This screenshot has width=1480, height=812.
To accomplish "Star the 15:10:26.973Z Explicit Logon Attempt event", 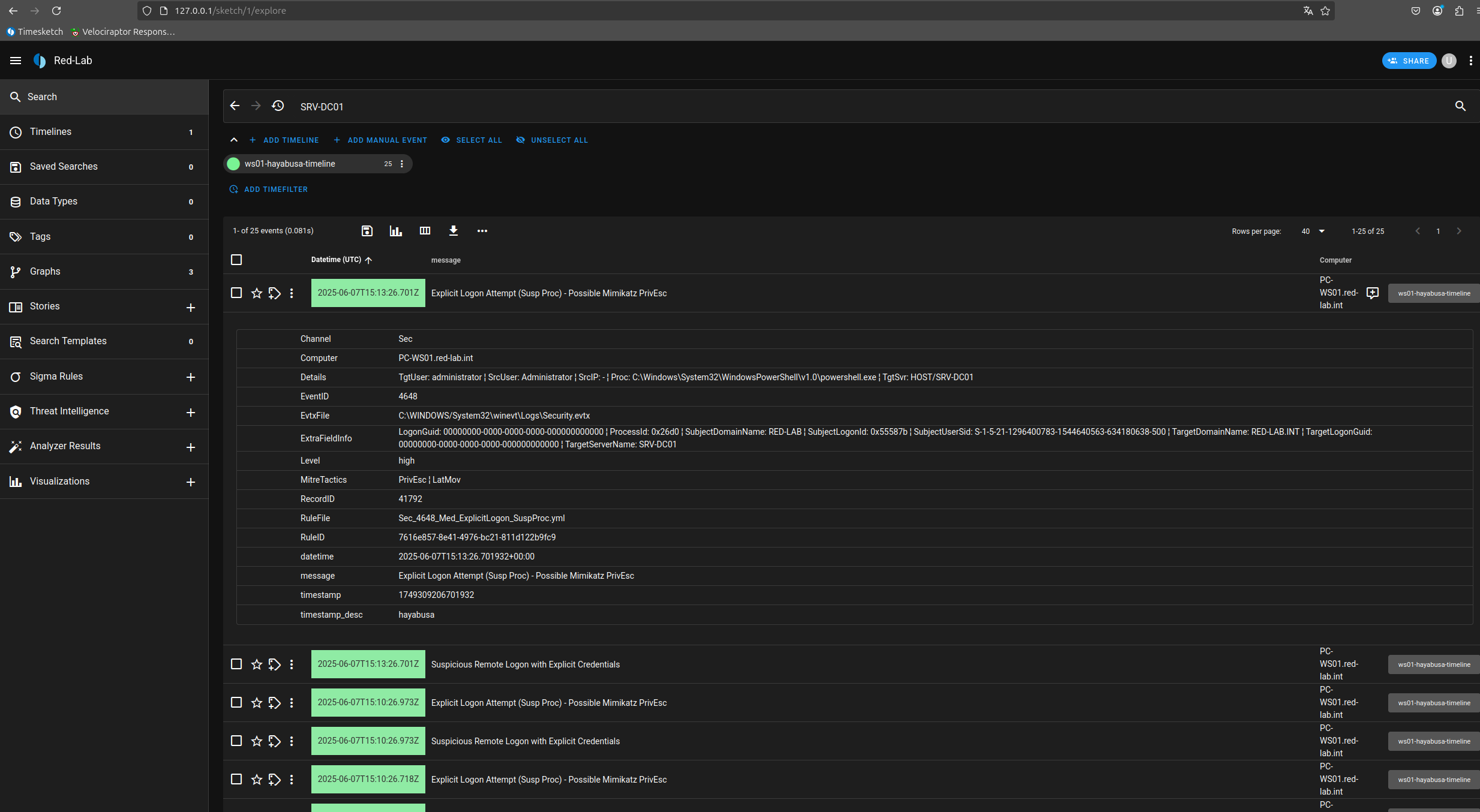I will click(257, 703).
